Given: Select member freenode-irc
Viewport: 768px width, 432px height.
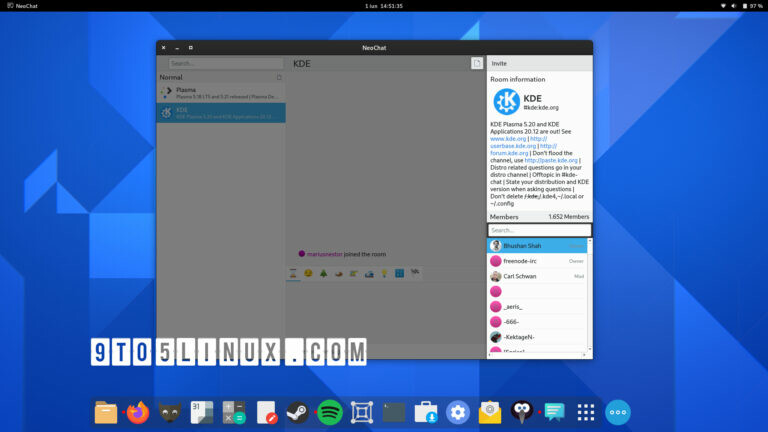Looking at the screenshot, I should (537, 261).
